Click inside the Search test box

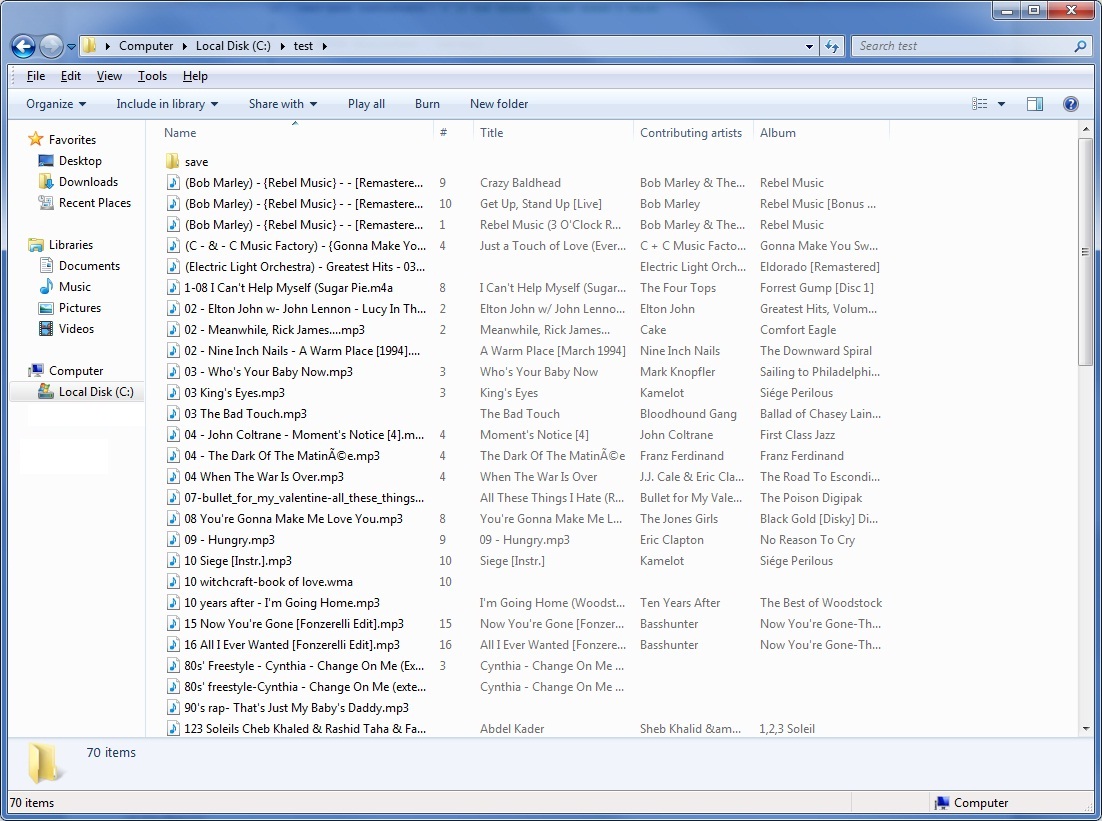[x=960, y=45]
